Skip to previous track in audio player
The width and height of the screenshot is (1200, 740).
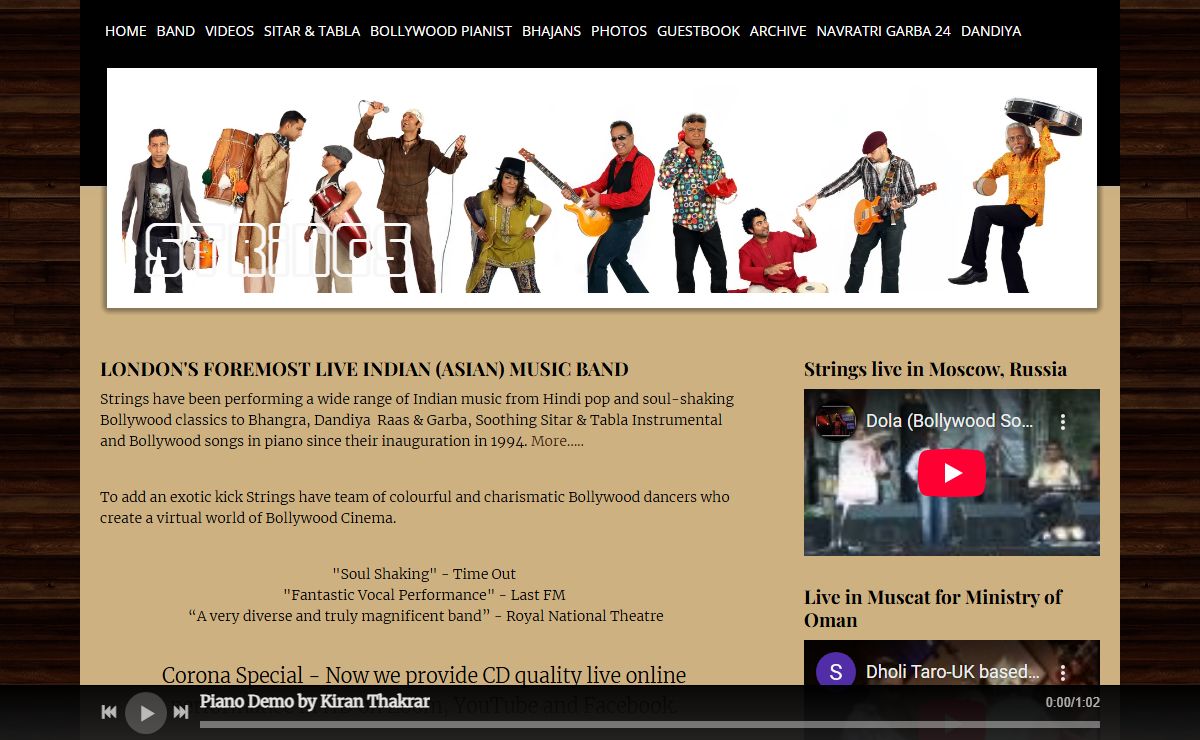coord(109,713)
